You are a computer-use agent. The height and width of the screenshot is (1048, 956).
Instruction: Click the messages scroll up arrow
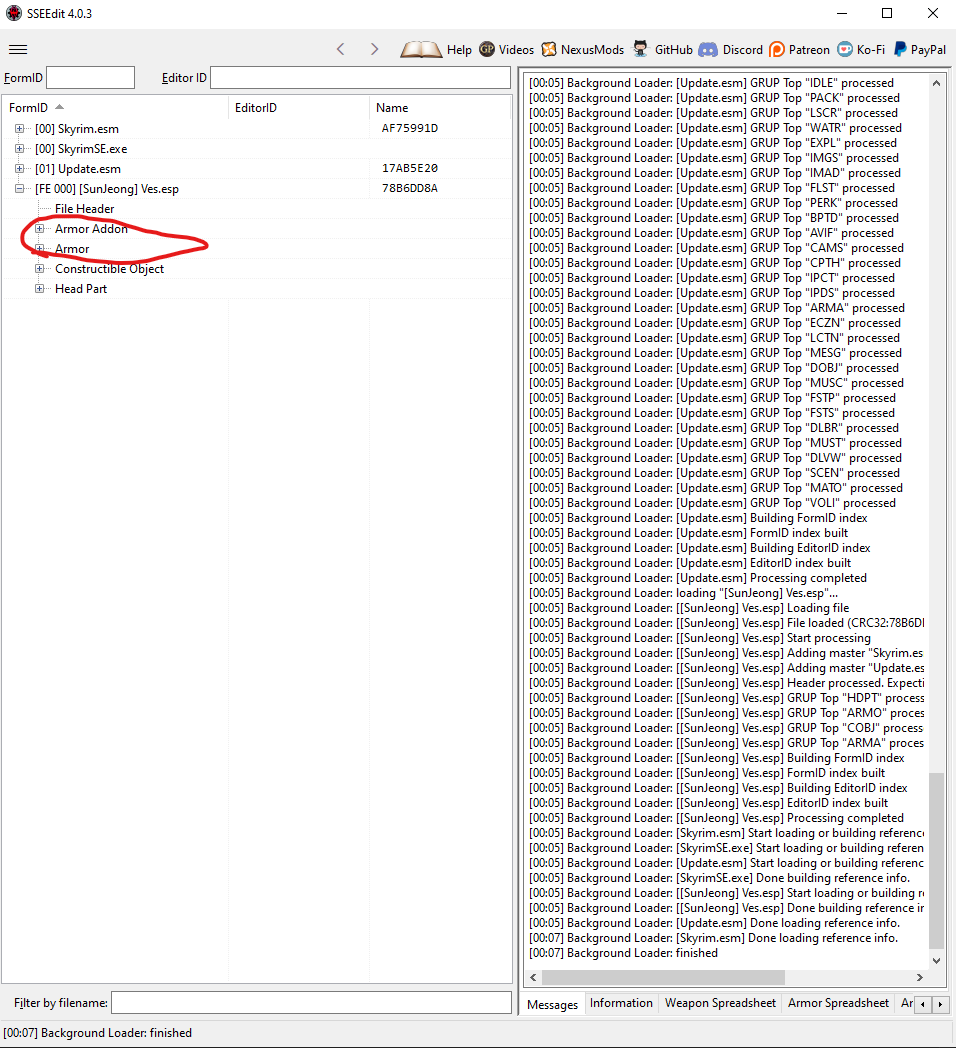coord(937,84)
